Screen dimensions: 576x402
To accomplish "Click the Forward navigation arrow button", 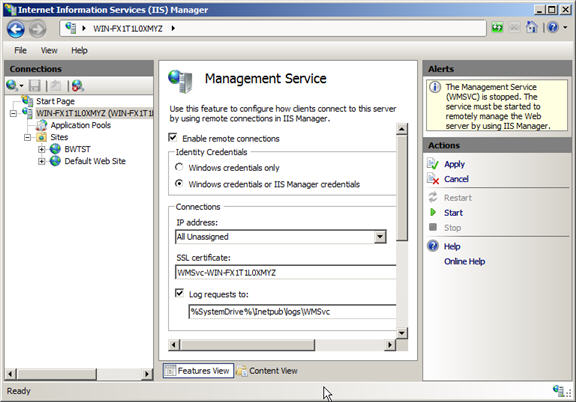I will (x=37, y=29).
